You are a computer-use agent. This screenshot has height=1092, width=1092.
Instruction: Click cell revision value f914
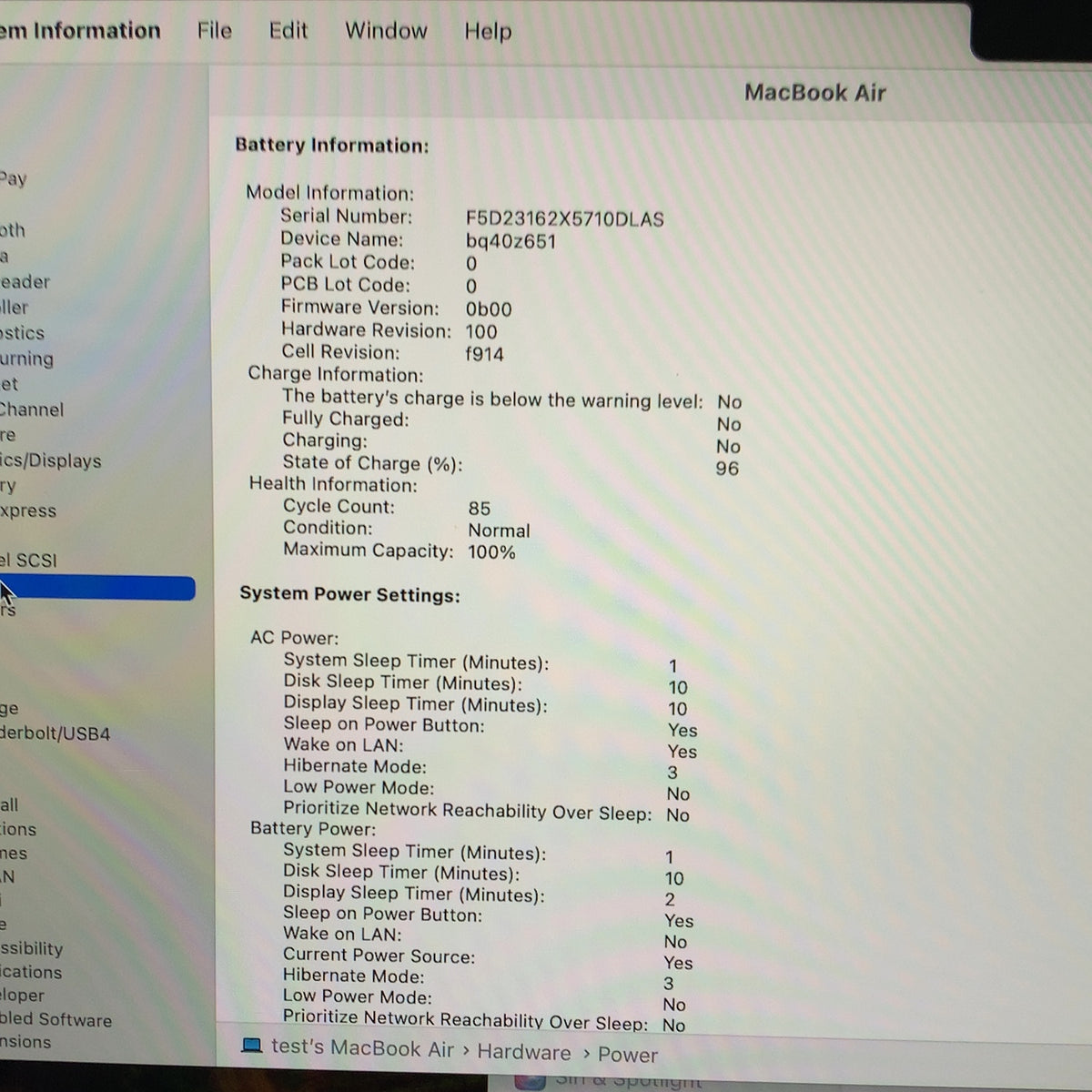(484, 354)
